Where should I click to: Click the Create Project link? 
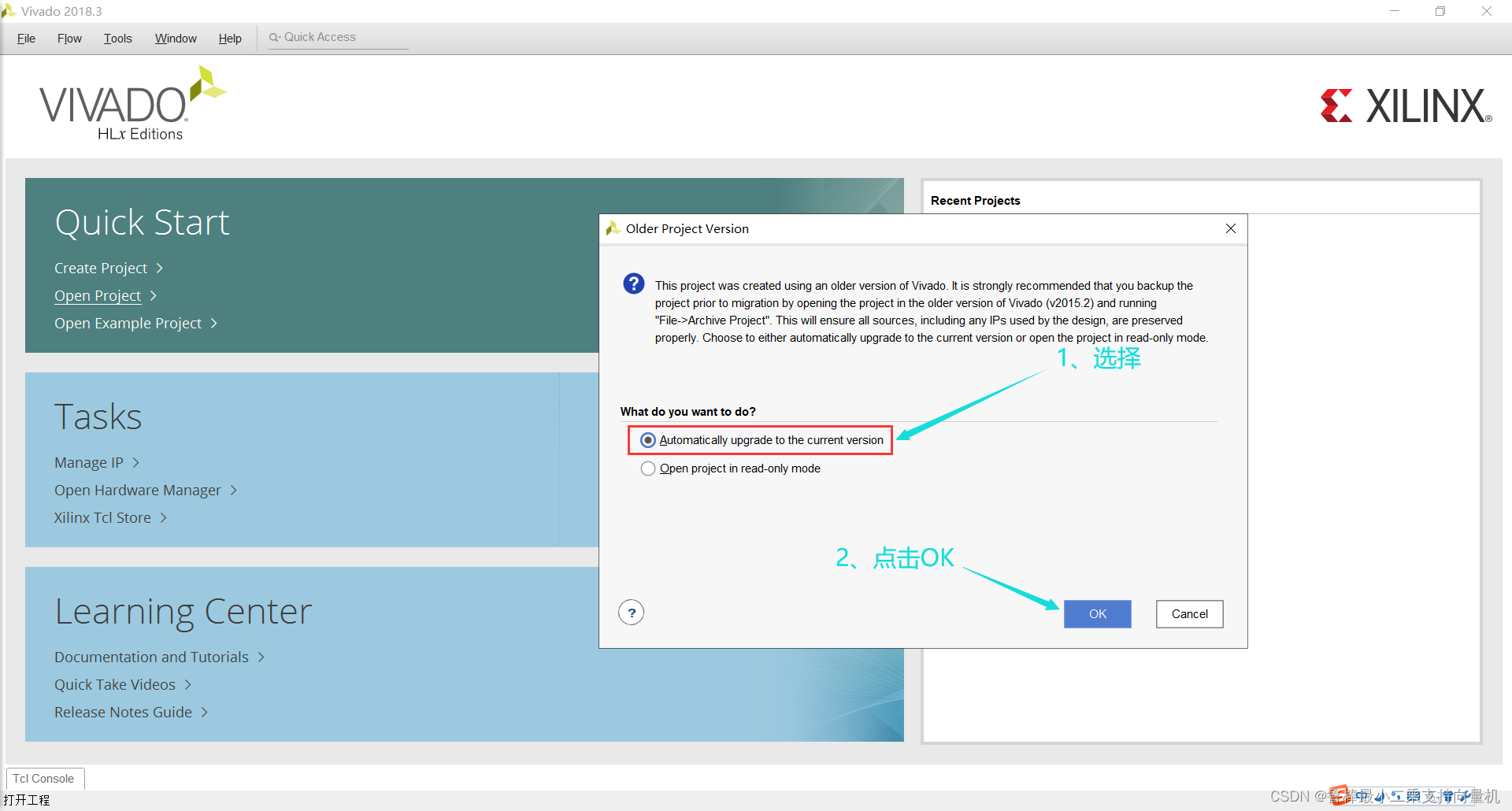101,268
